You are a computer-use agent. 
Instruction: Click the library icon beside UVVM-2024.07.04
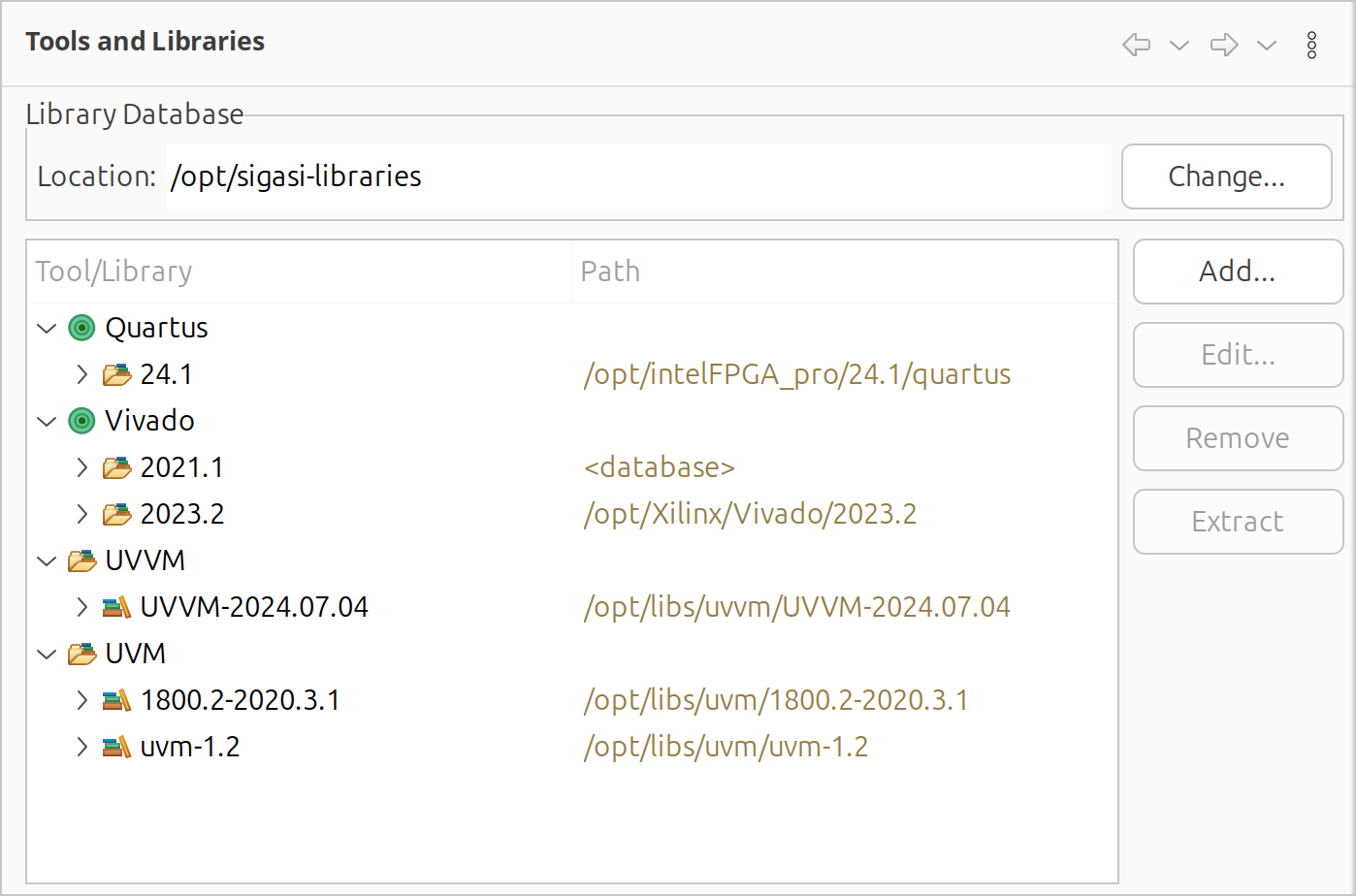coord(117,607)
